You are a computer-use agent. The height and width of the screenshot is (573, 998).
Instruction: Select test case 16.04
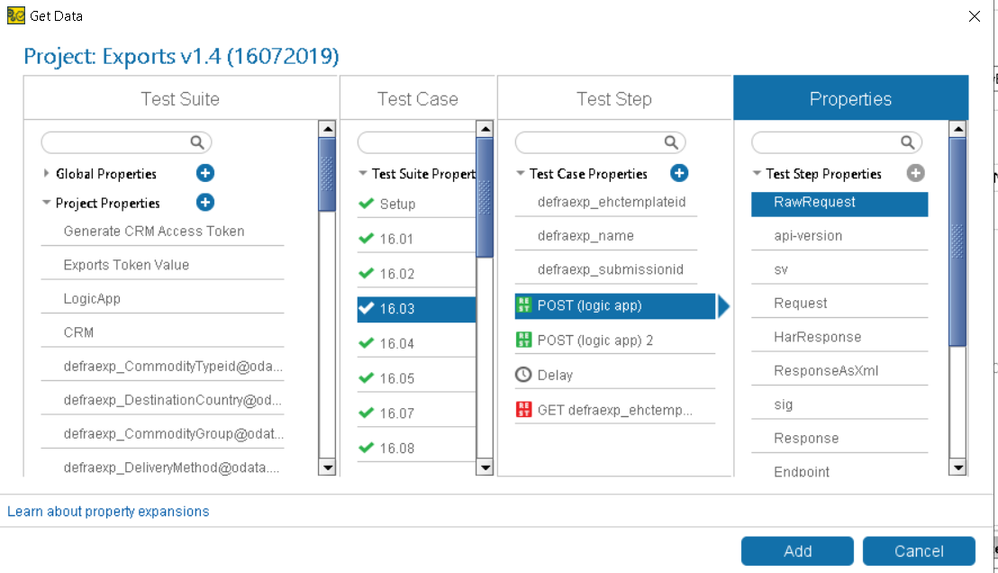[397, 344]
